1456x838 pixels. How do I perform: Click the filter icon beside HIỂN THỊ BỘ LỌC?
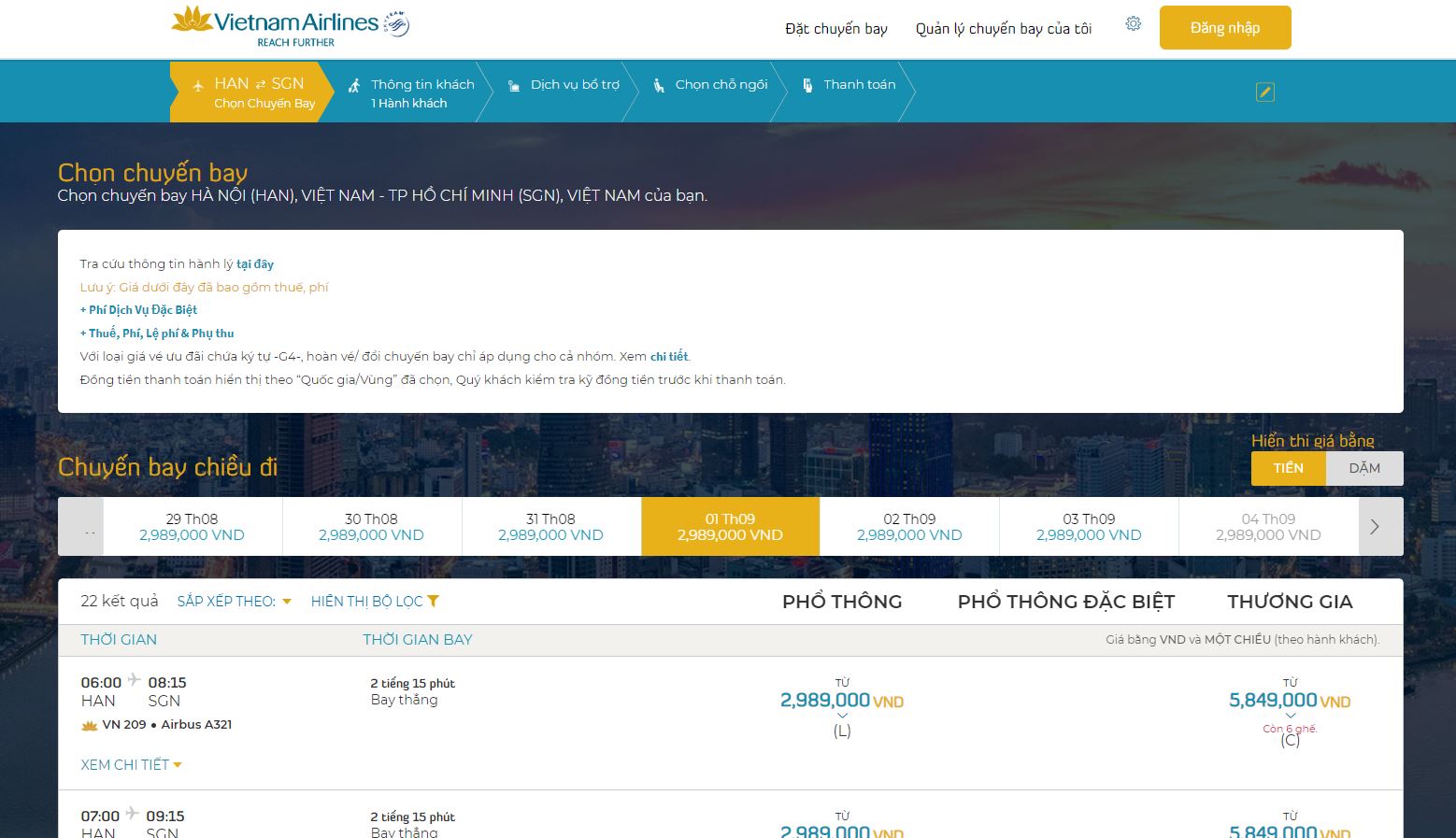[x=434, y=601]
